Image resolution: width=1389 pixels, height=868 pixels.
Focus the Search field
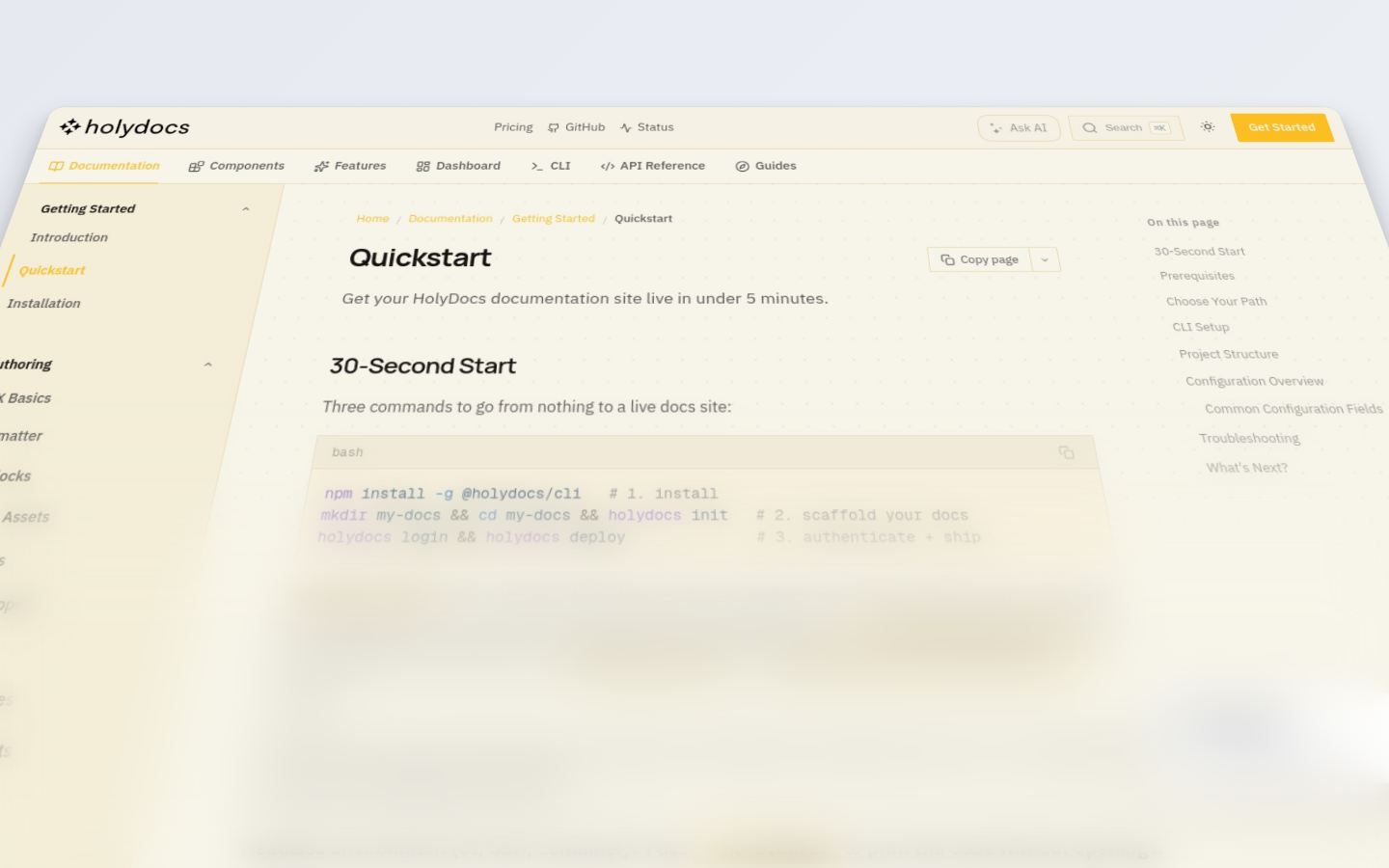1126,128
